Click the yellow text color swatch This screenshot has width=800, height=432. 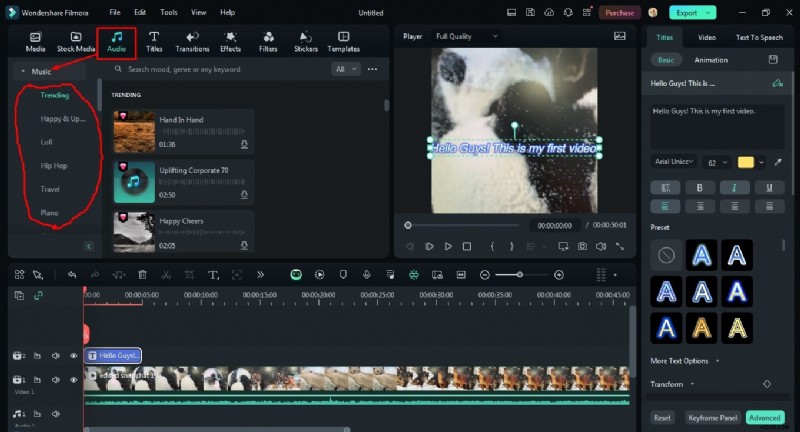[x=746, y=162]
